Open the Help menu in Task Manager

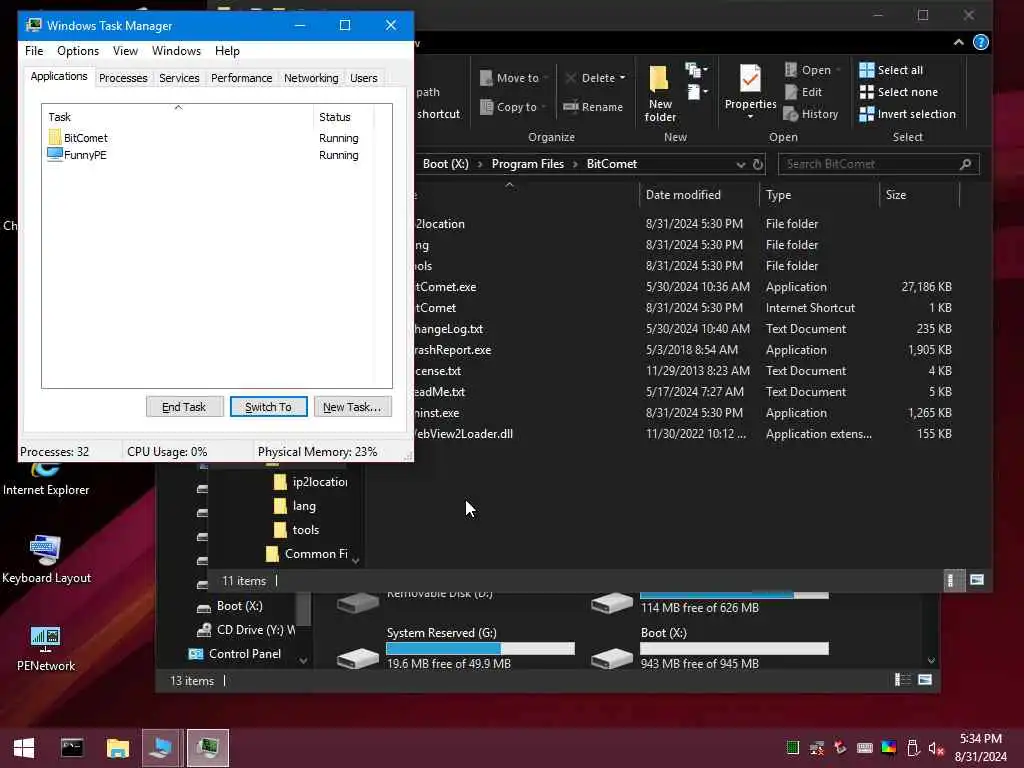[227, 51]
